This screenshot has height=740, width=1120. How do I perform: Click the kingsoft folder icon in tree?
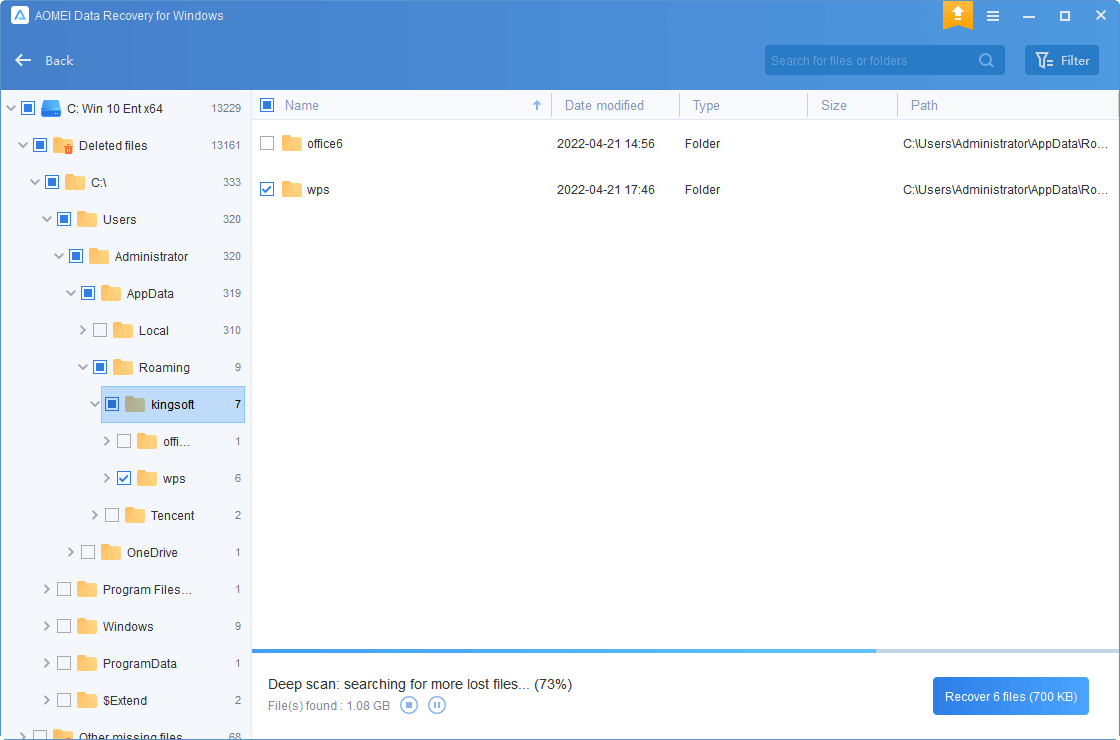135,404
